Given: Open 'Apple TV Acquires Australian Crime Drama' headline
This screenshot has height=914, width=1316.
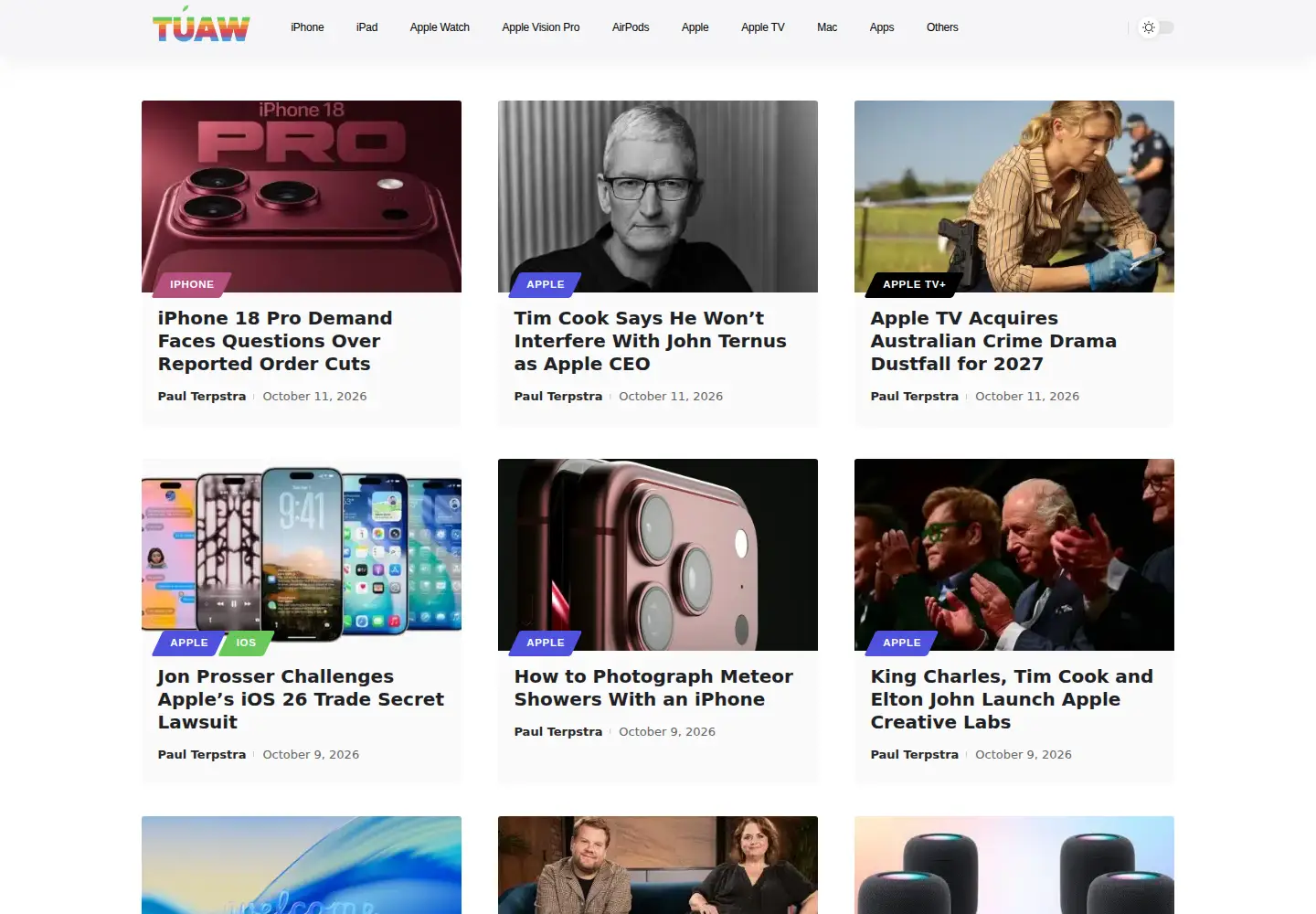Looking at the screenshot, I should coord(993,341).
